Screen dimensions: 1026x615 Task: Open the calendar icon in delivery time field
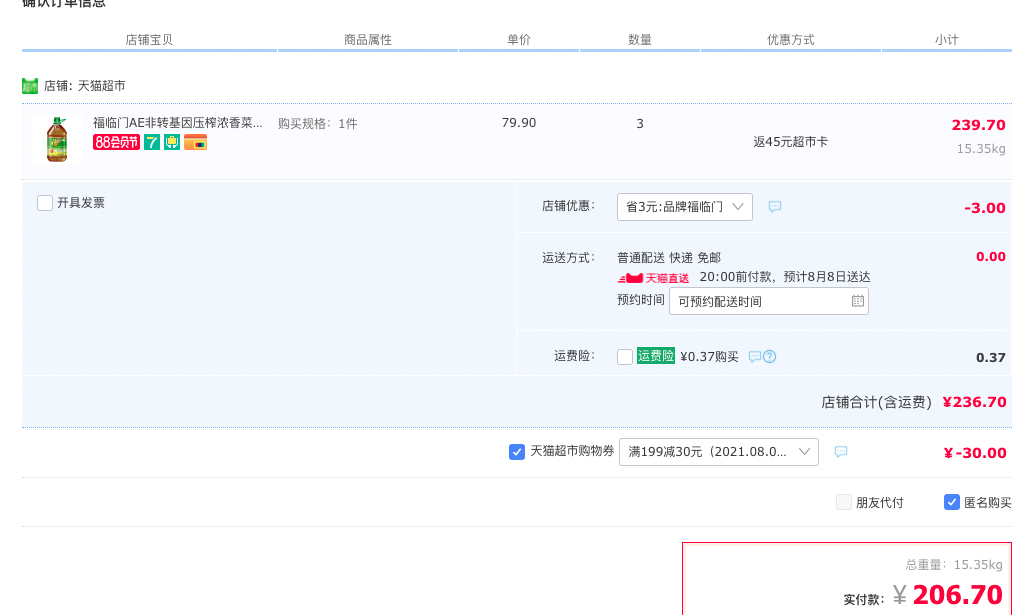[858, 301]
